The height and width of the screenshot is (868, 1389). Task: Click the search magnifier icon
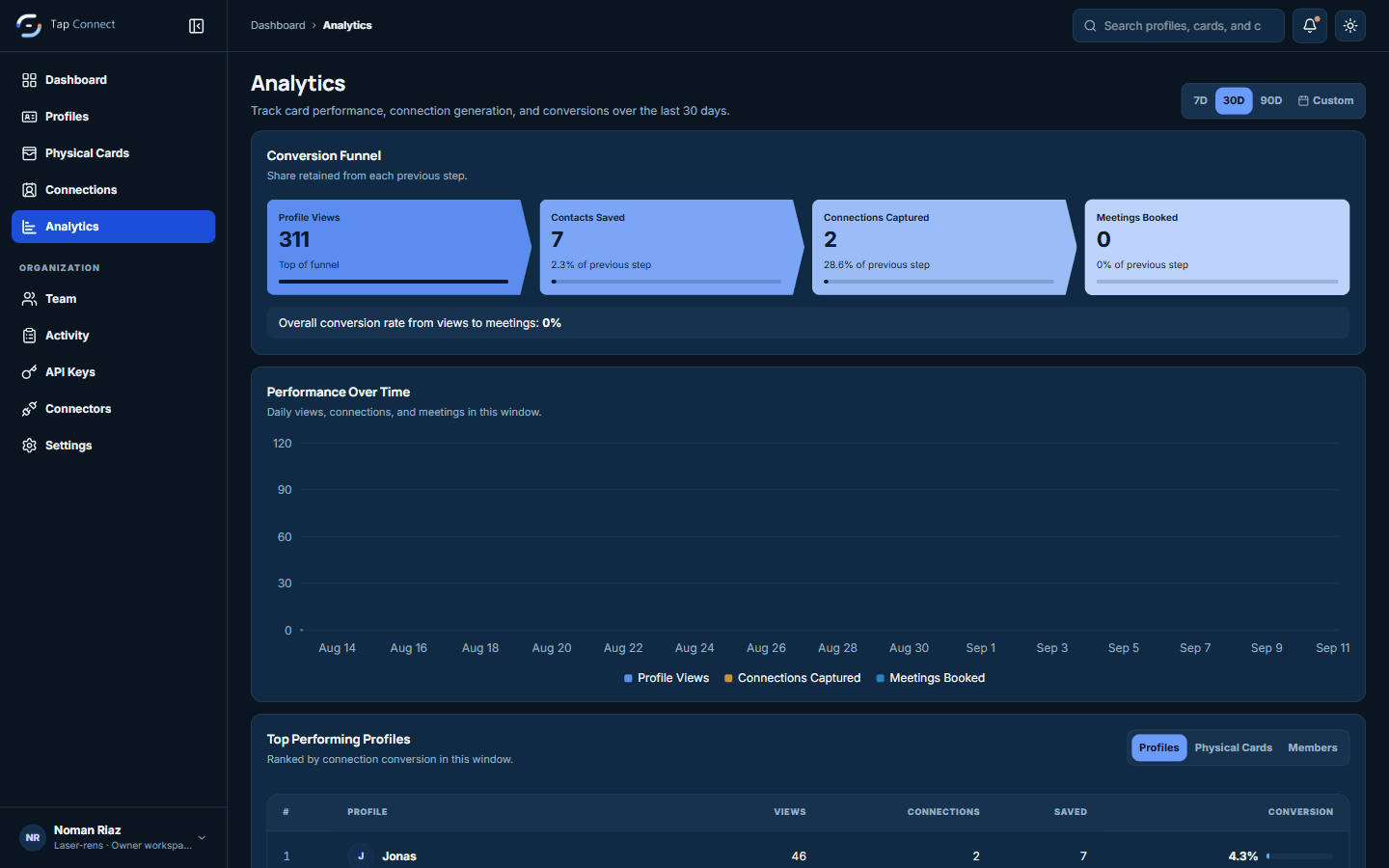click(x=1090, y=26)
